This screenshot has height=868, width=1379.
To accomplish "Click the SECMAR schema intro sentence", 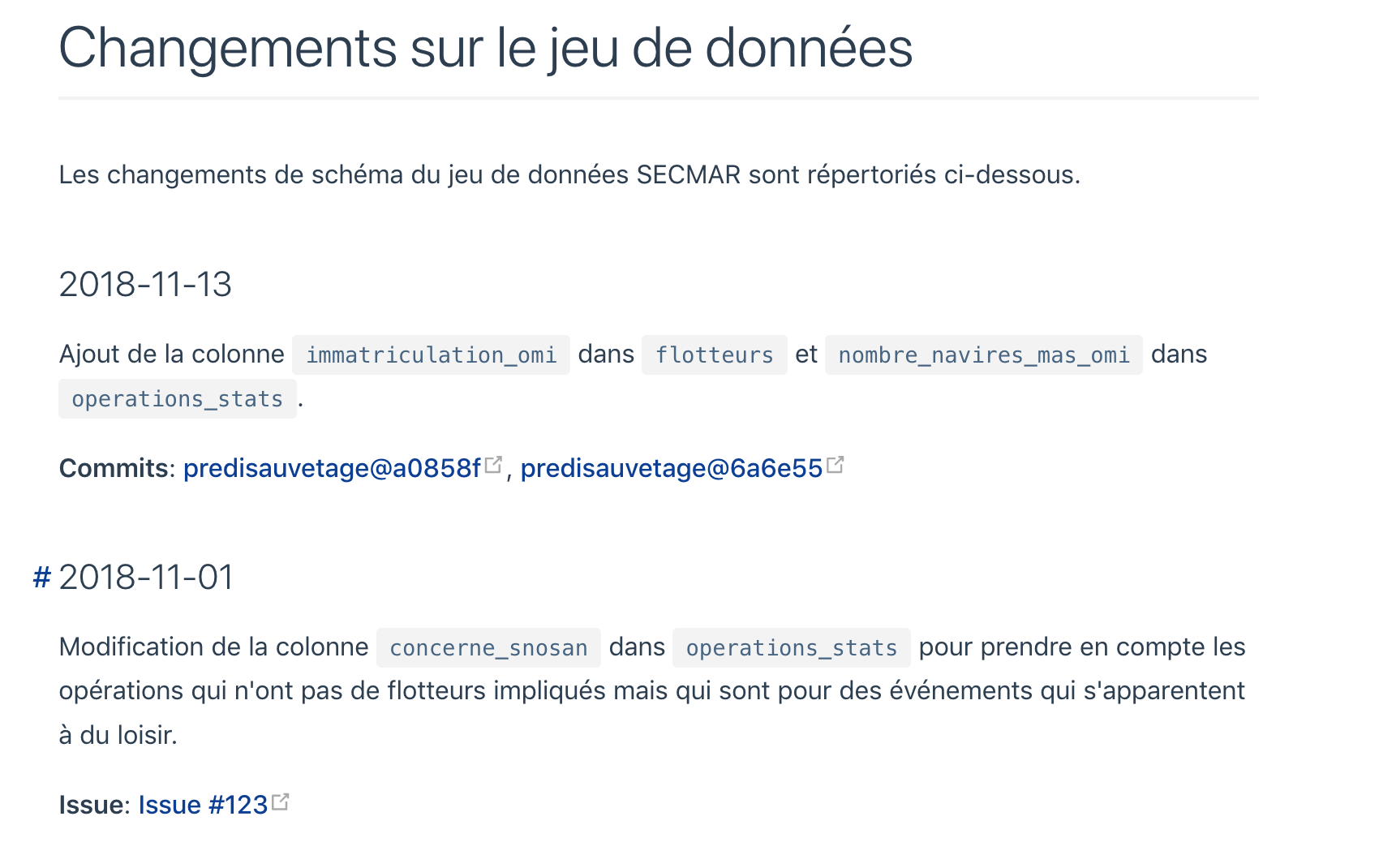I will click(569, 174).
